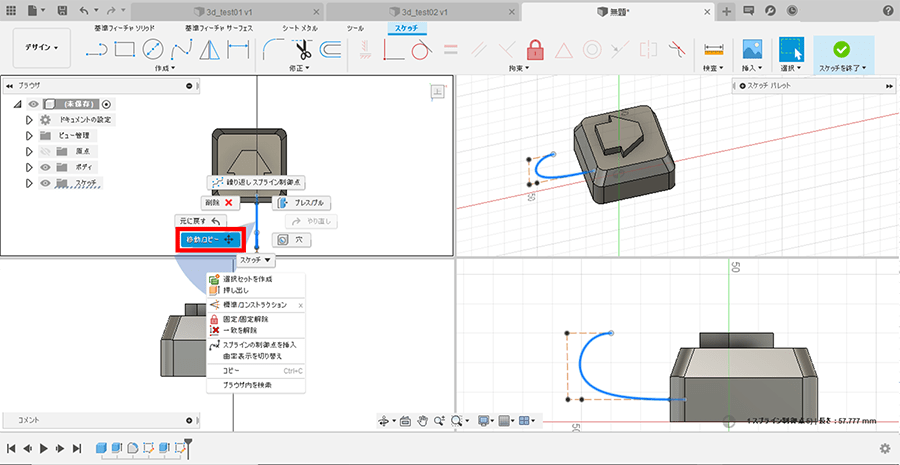Select the Circle sketch tool

tap(153, 50)
